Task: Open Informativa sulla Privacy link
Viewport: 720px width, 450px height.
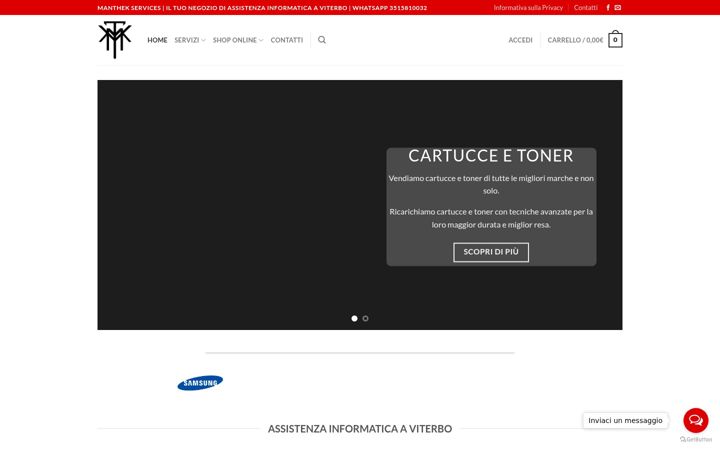Action: pos(528,8)
